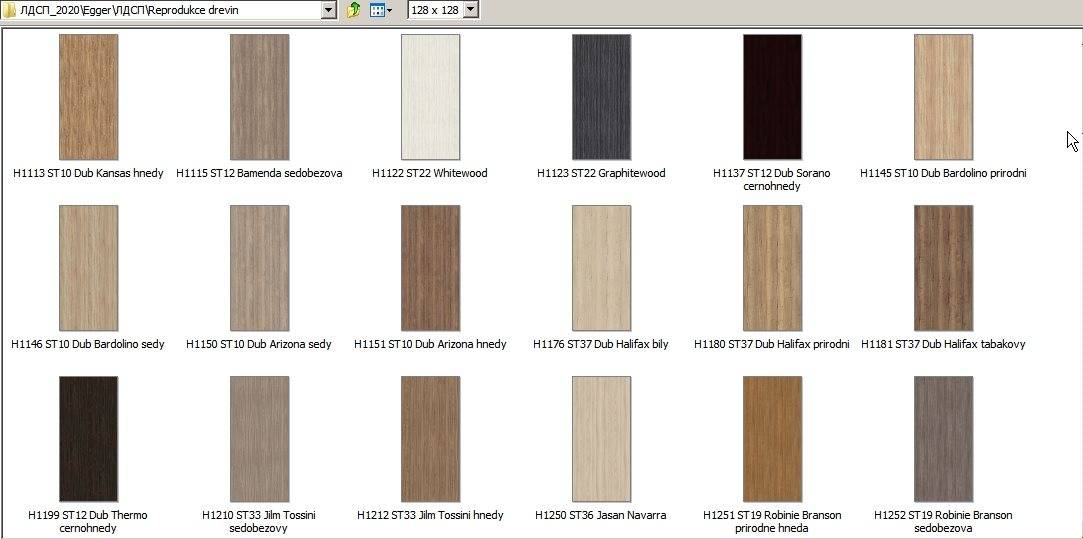Screen dimensions: 1083x539
Task: Choose H1181 Dub Halifax tabakovy thumbnail
Action: [943, 268]
